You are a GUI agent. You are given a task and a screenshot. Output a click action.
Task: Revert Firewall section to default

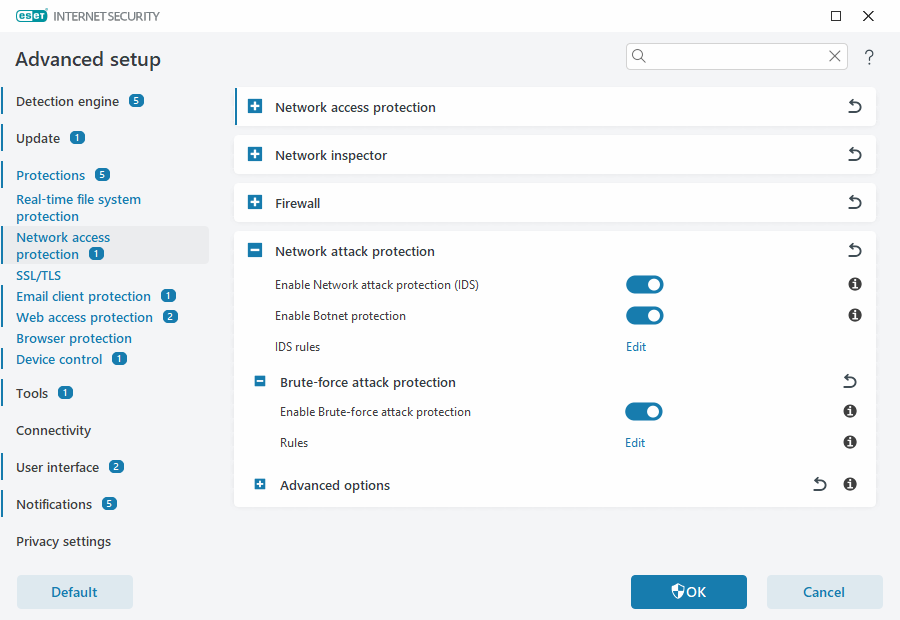pyautogui.click(x=855, y=202)
